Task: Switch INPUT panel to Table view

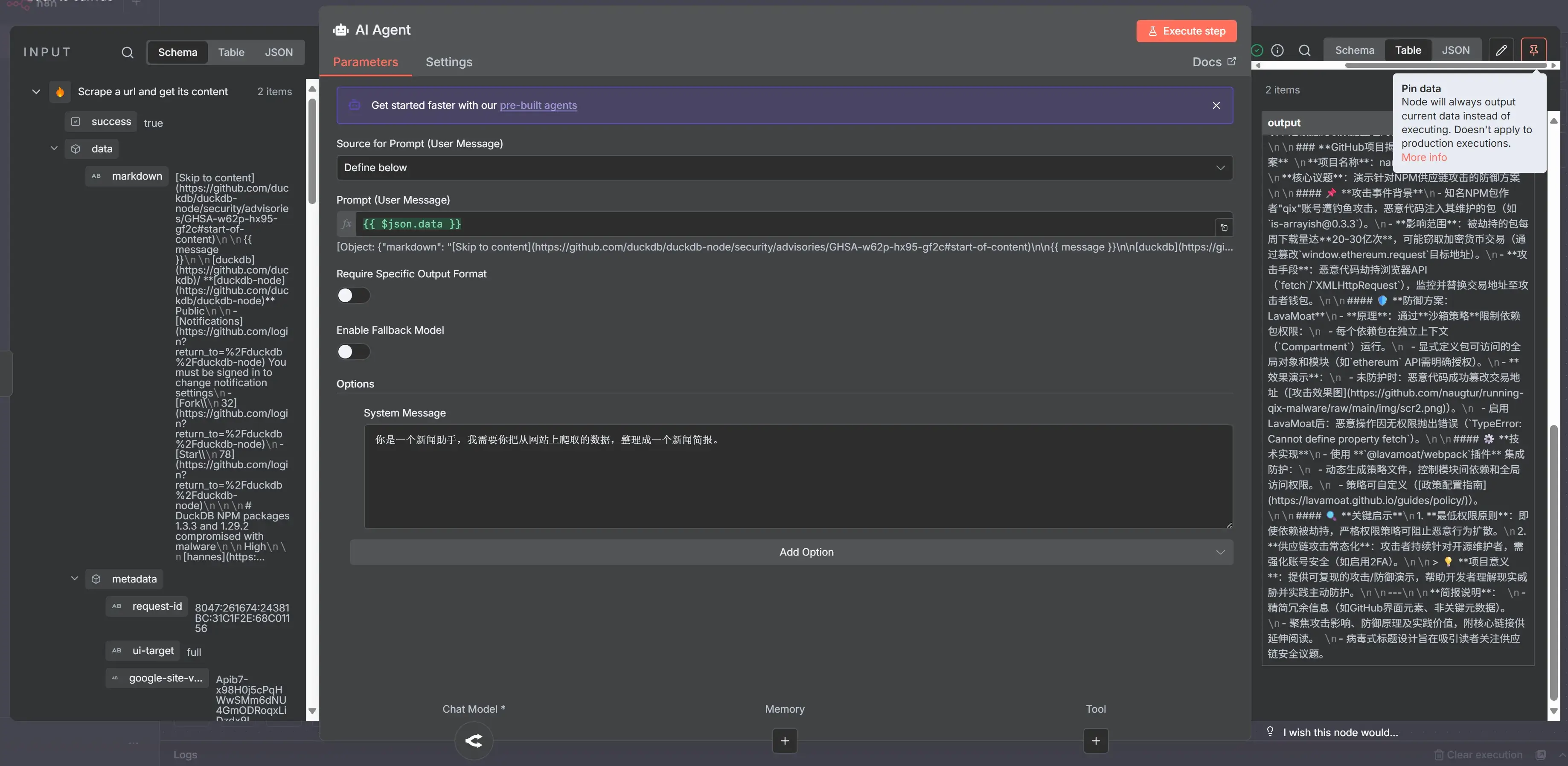Action: (231, 52)
